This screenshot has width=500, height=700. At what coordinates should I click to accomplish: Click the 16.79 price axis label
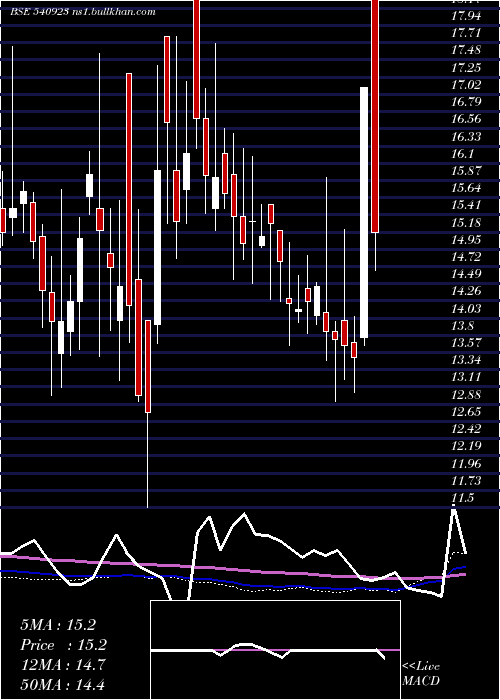click(466, 102)
